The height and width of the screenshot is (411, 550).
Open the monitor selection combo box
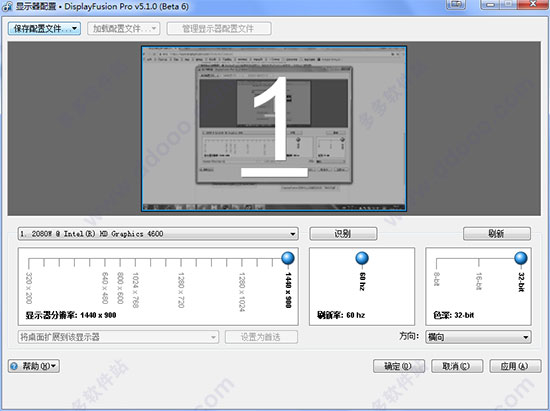tap(158, 234)
